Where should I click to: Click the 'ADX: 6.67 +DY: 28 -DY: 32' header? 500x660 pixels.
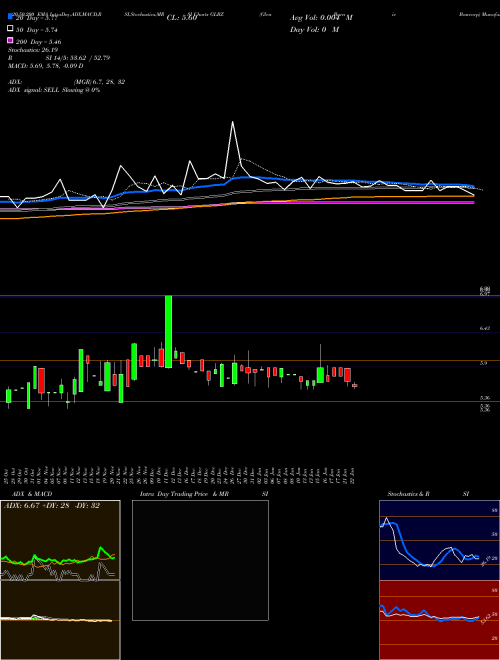(52, 506)
